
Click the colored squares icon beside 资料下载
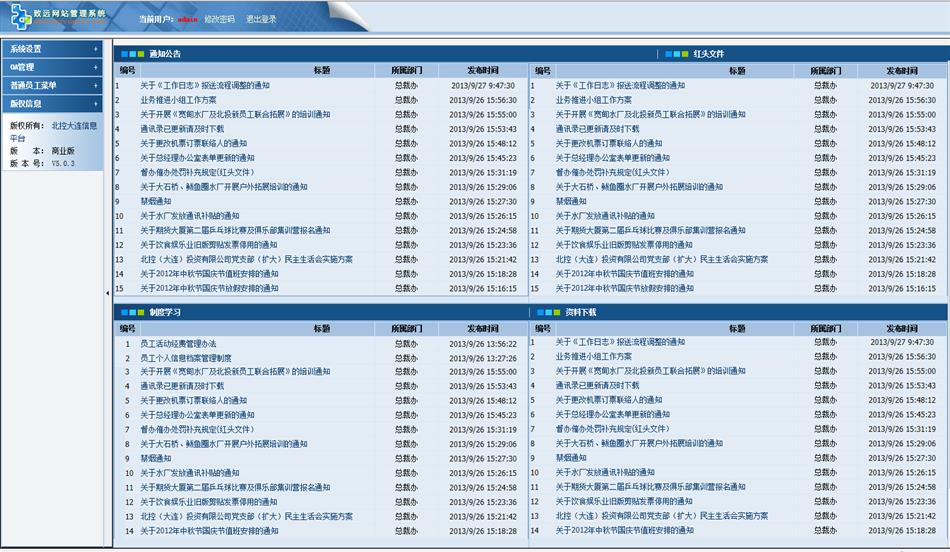548,312
